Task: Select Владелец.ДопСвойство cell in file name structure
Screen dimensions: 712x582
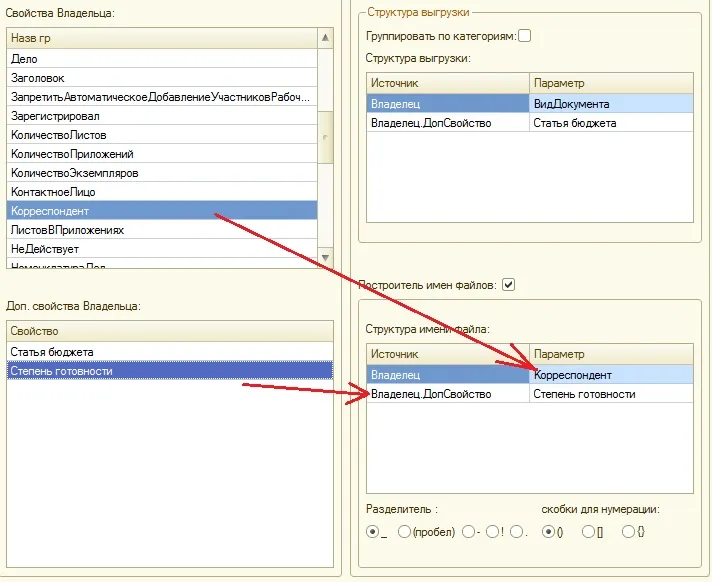Action: (x=448, y=394)
